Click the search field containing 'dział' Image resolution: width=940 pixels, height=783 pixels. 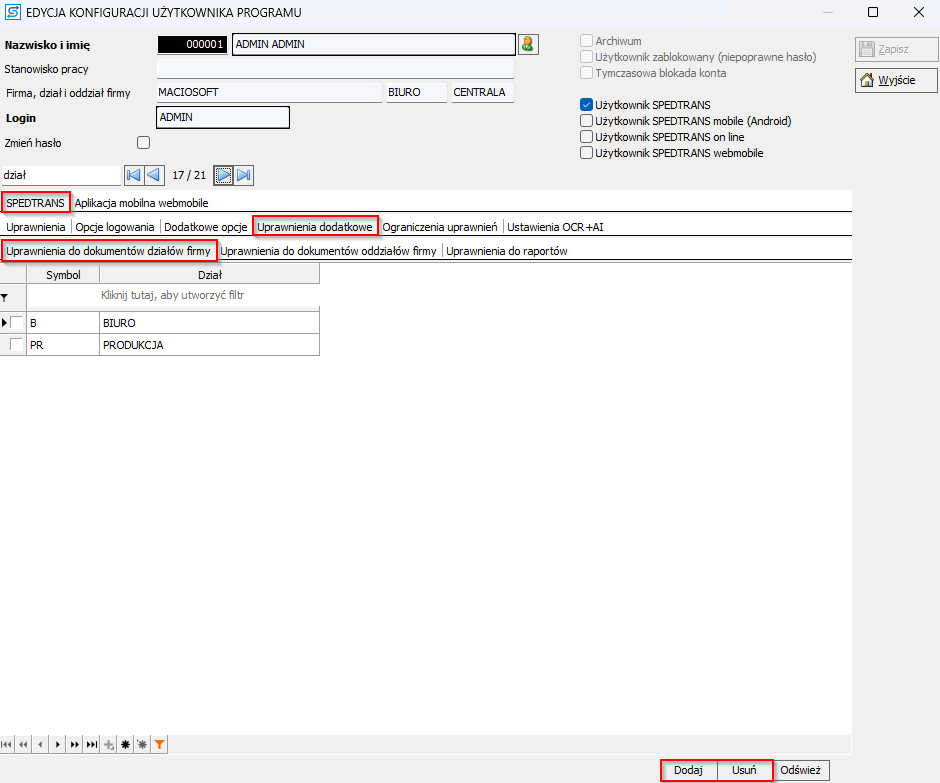pyautogui.click(x=61, y=175)
